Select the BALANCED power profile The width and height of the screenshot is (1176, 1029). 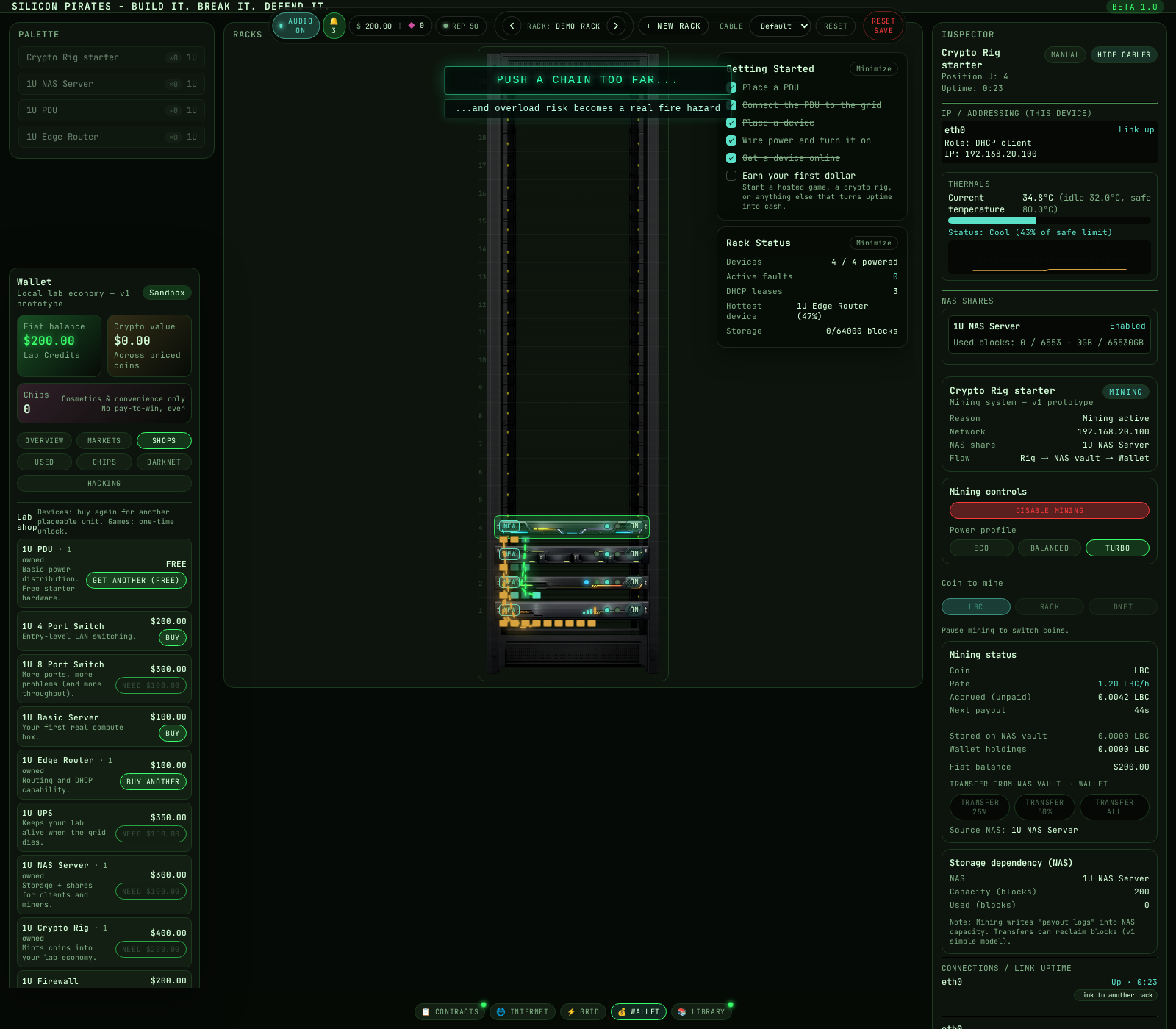click(x=1050, y=548)
